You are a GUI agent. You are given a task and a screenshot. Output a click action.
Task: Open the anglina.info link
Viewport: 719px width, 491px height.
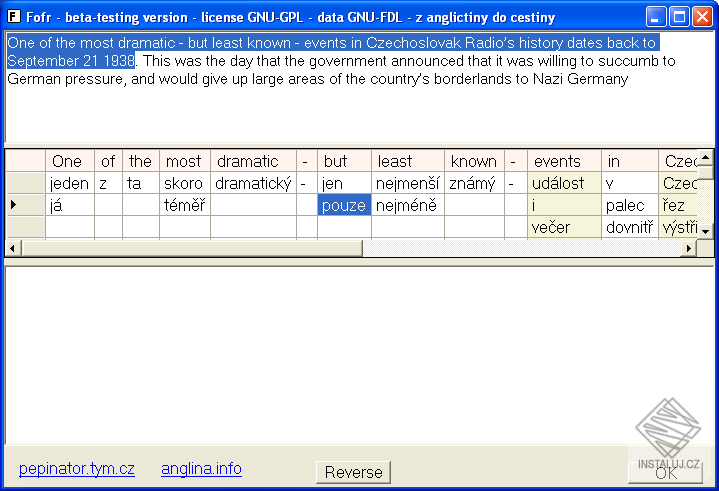tap(201, 469)
